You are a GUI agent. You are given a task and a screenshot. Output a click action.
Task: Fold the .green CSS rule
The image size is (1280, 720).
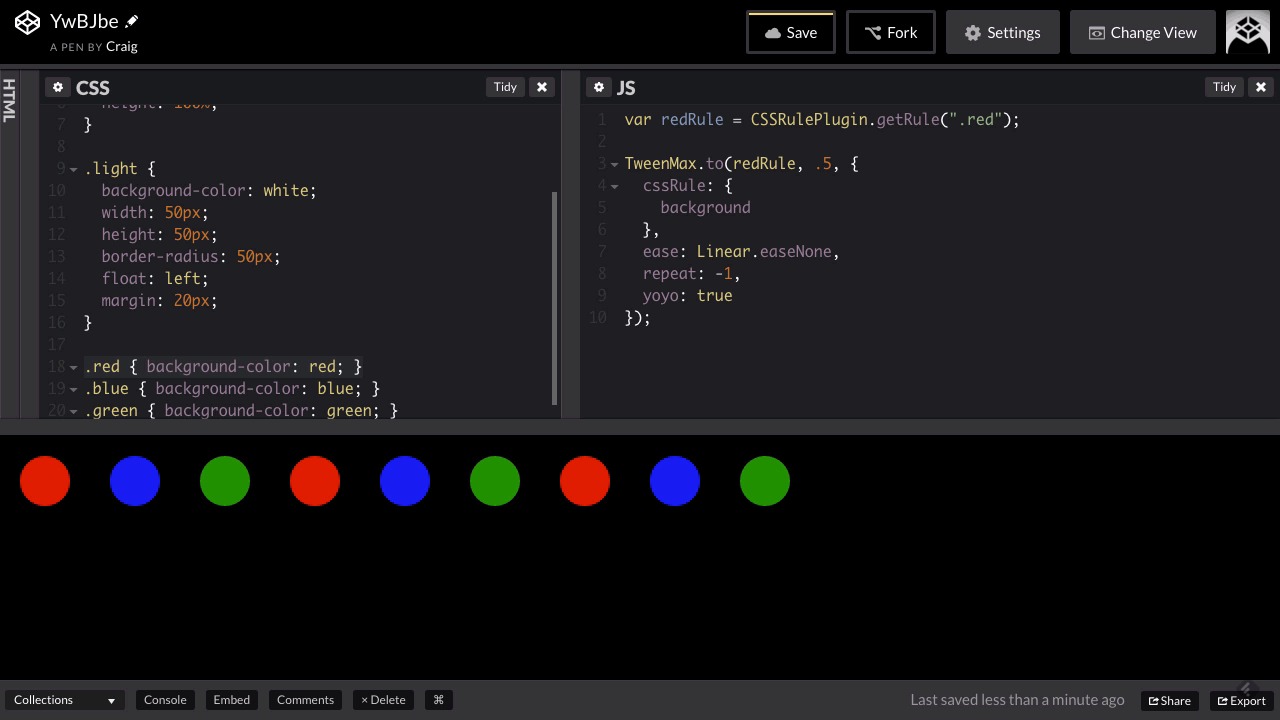[73, 411]
